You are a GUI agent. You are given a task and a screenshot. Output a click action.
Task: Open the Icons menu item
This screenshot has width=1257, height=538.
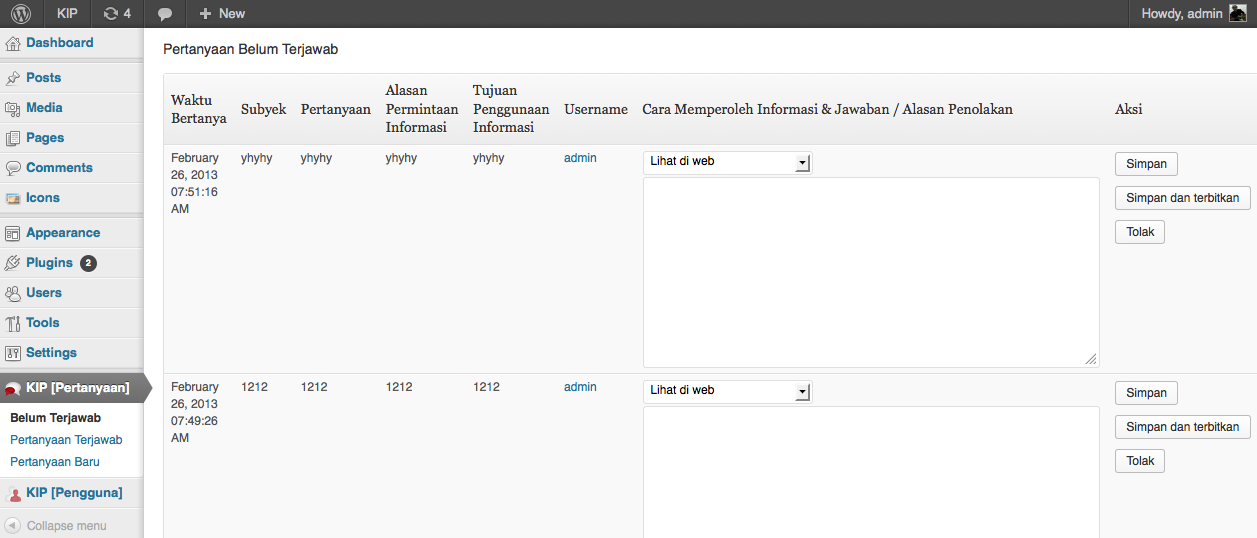click(x=43, y=198)
